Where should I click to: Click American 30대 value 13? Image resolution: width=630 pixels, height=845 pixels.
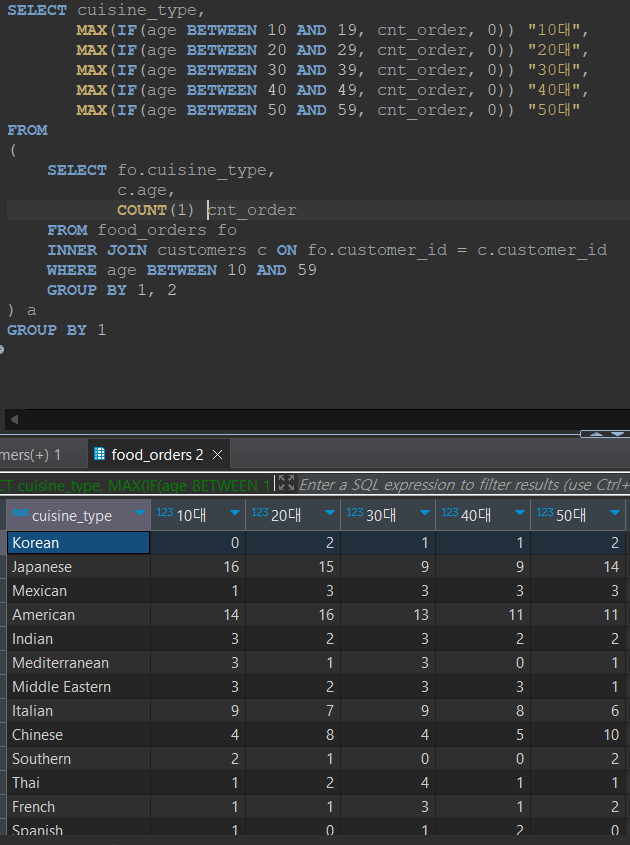[x=387, y=615]
